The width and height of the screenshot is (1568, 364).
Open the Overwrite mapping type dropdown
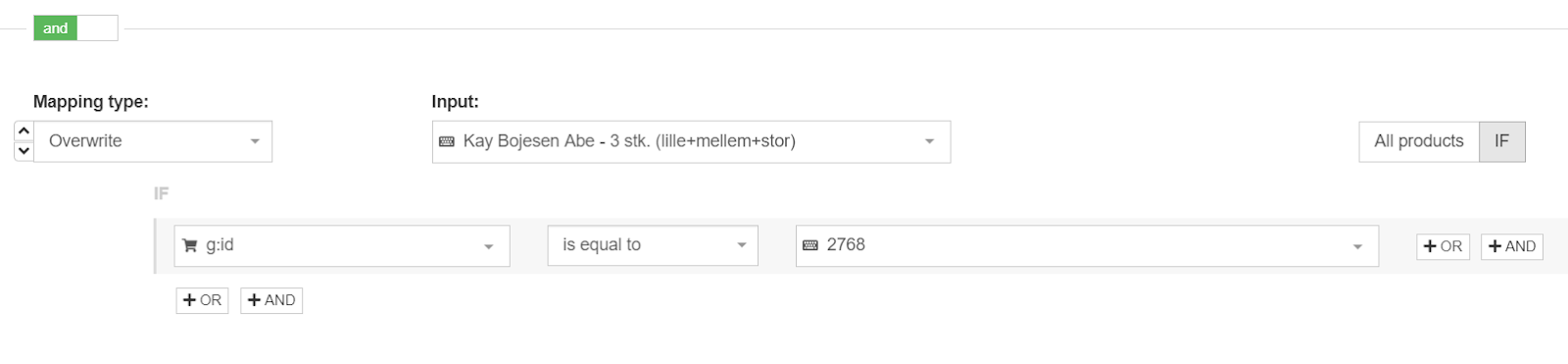tap(153, 141)
